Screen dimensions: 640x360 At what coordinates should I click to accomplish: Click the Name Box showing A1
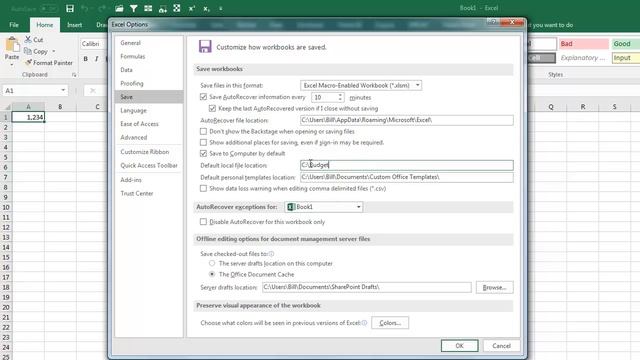coord(31,90)
